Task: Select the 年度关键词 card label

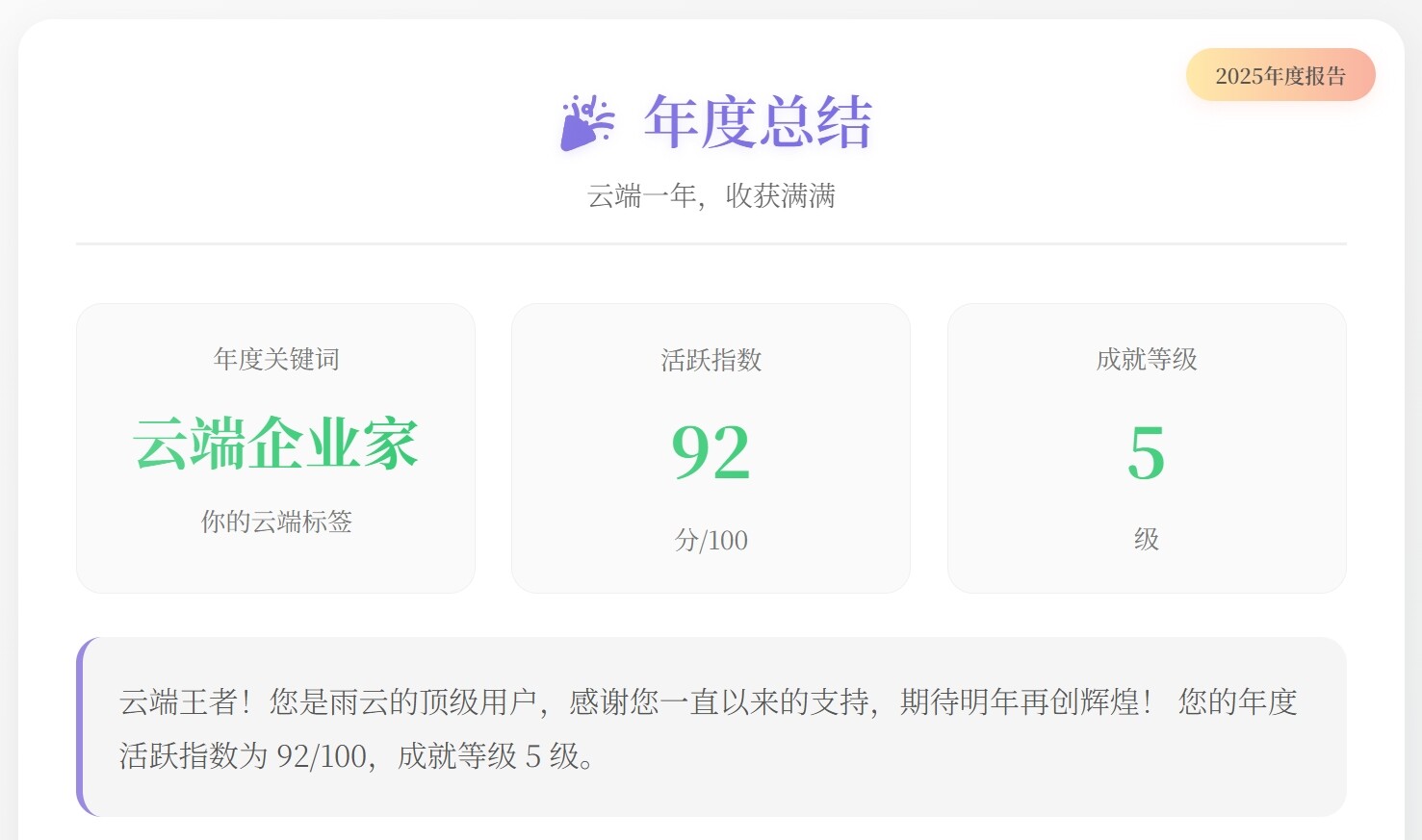Action: tap(276, 359)
